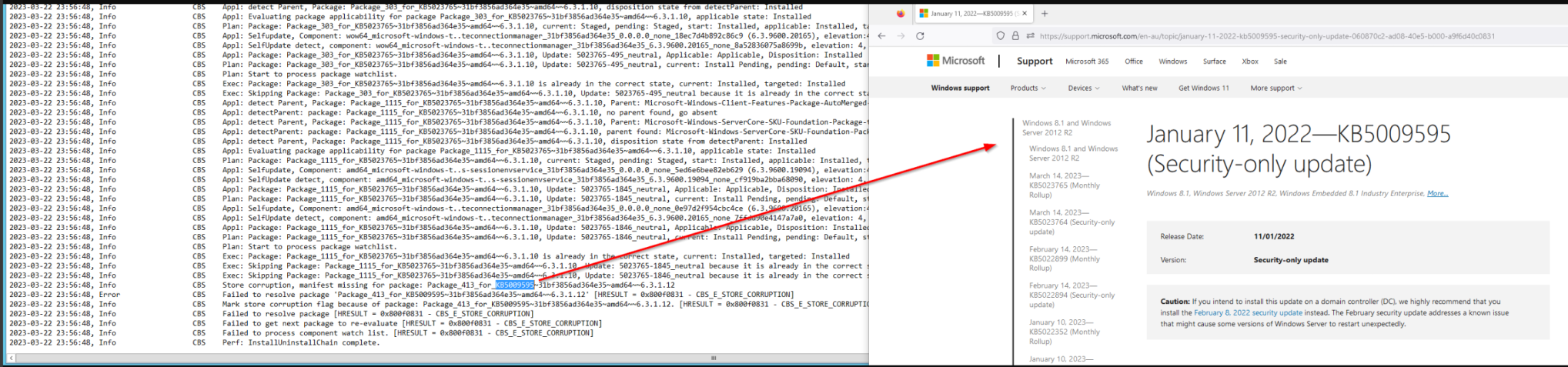
Task: Click the Windows support heading link
Action: coord(960,88)
